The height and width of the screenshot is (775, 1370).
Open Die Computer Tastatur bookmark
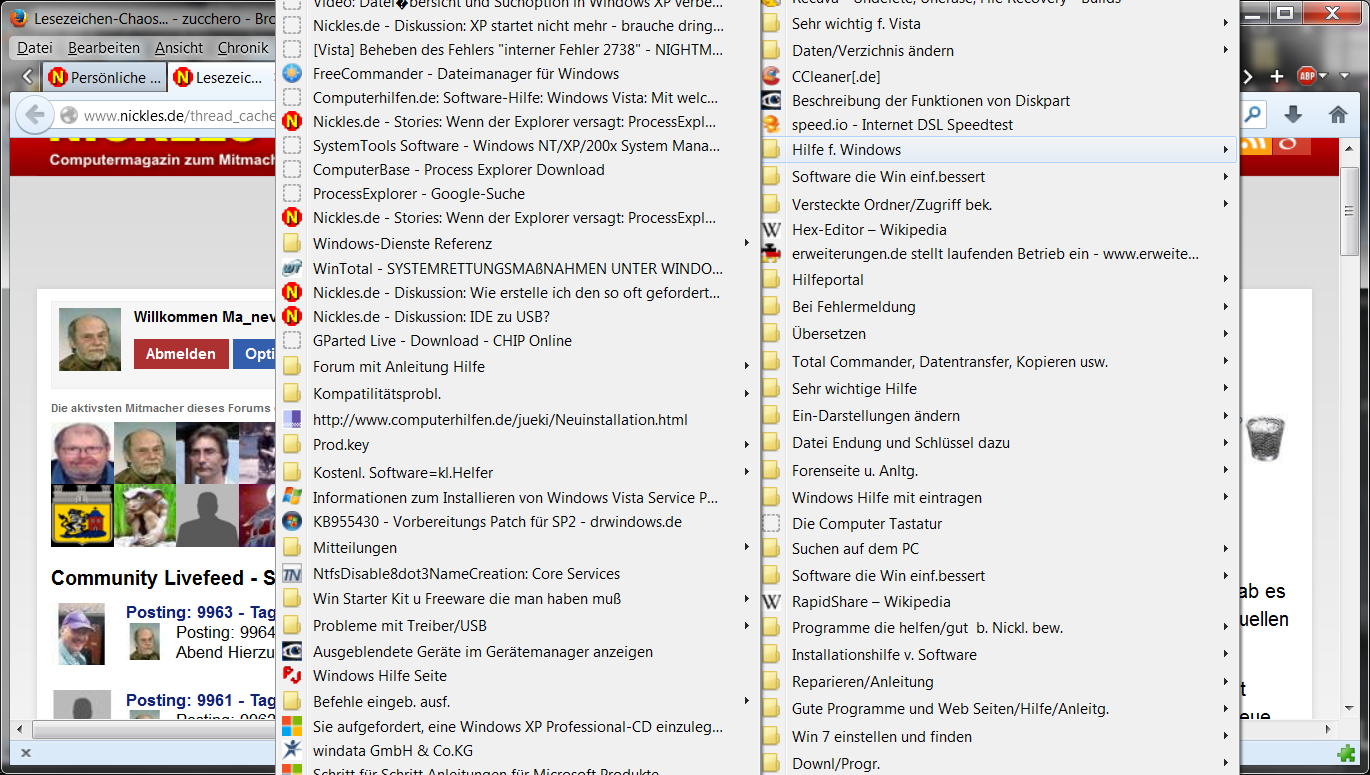(1000, 524)
